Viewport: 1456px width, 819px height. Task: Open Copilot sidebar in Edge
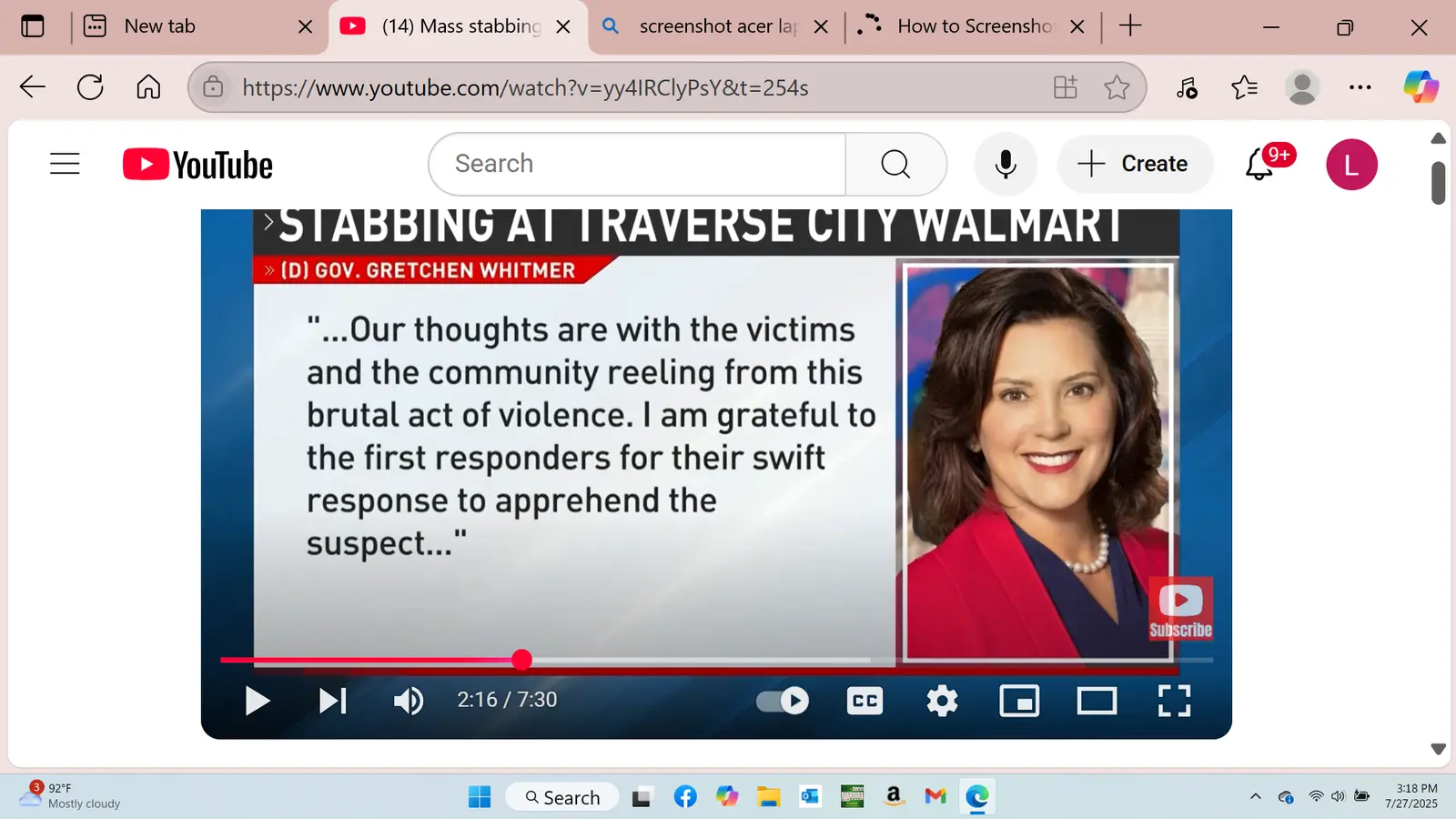tap(1421, 87)
